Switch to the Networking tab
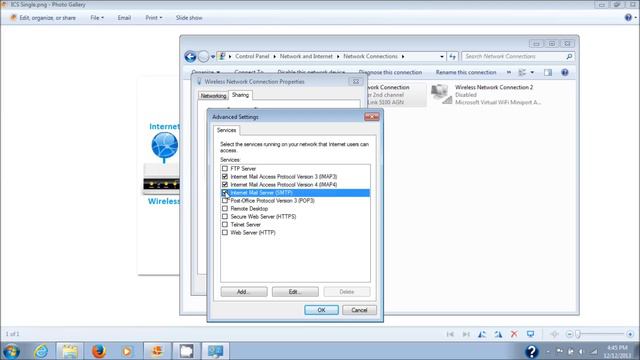The height and width of the screenshot is (360, 640). click(213, 96)
